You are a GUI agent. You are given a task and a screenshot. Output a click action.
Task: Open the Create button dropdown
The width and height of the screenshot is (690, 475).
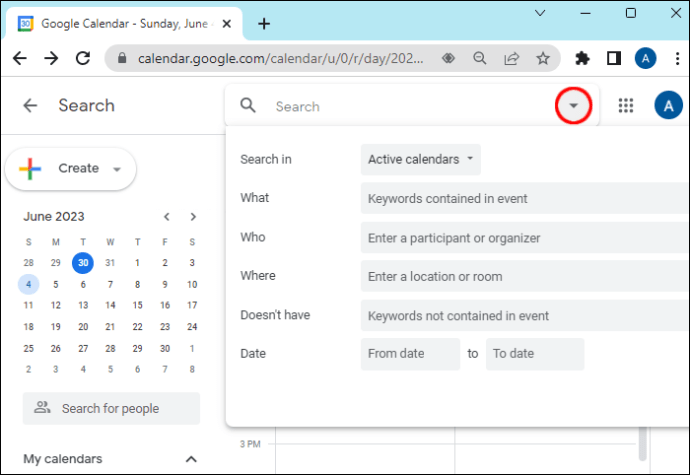pyautogui.click(x=117, y=169)
